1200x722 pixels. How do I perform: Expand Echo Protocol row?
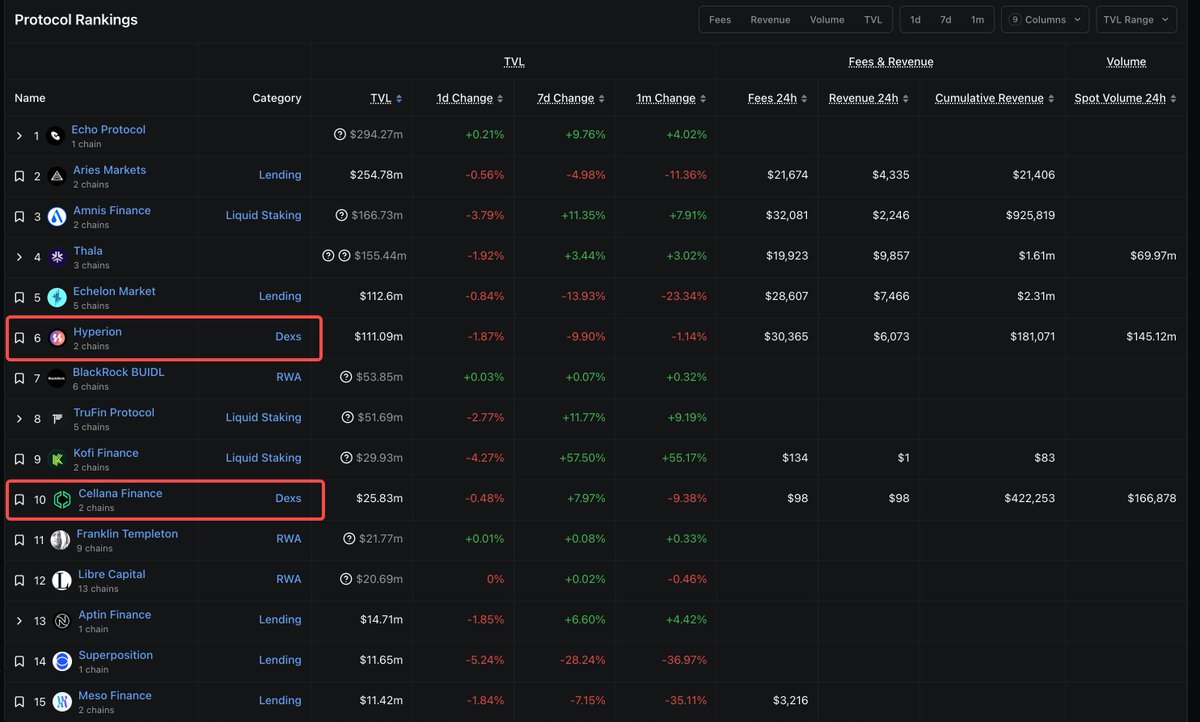[19, 136]
